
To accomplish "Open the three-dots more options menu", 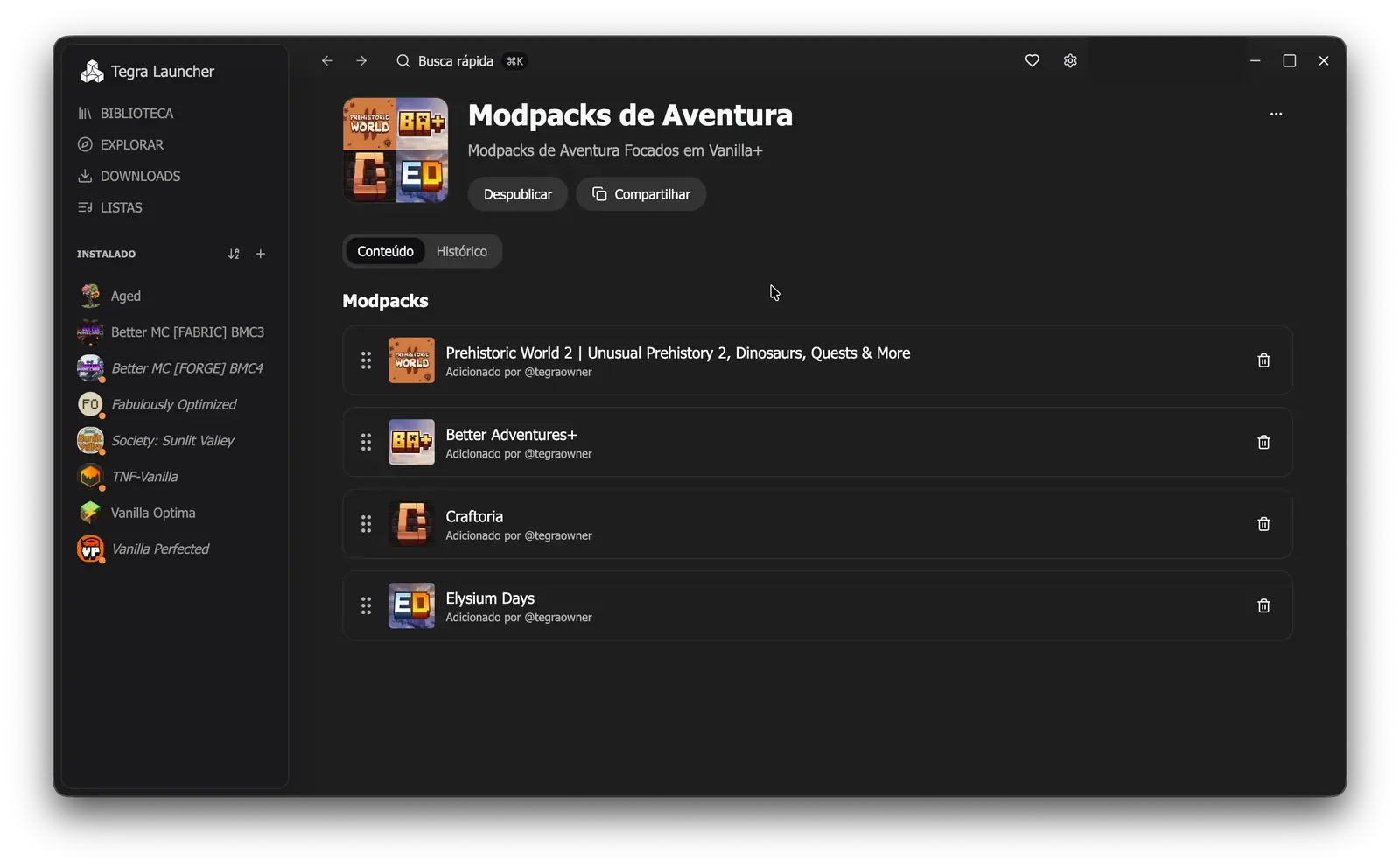I will (x=1276, y=114).
